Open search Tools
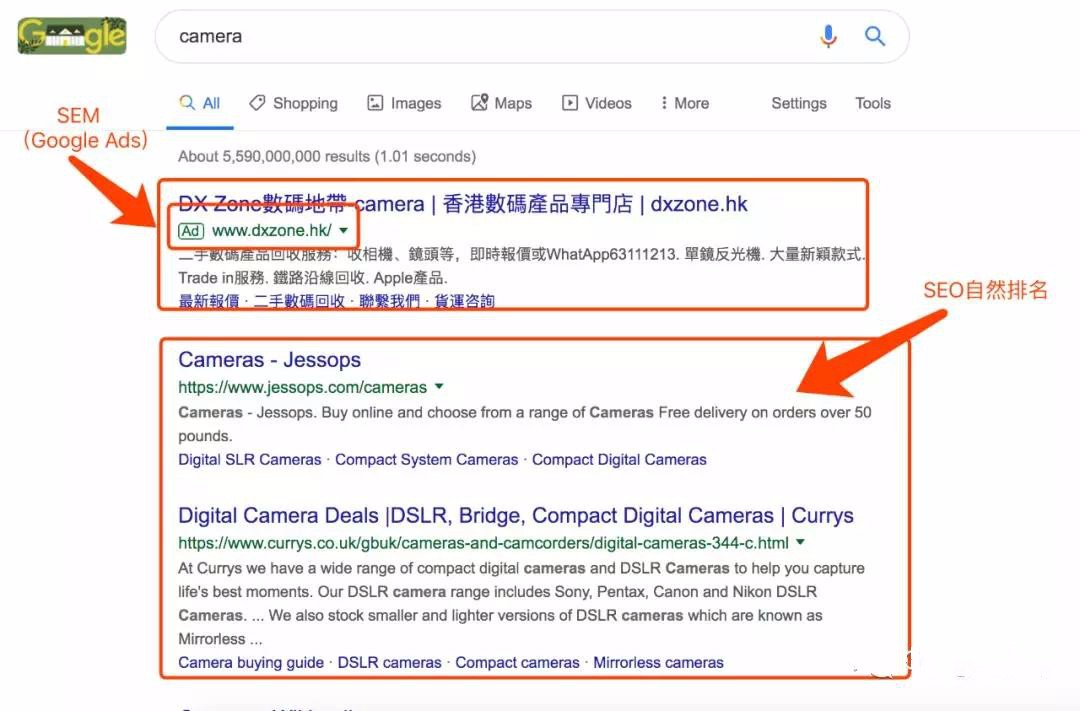The image size is (1080, 711). (x=873, y=103)
